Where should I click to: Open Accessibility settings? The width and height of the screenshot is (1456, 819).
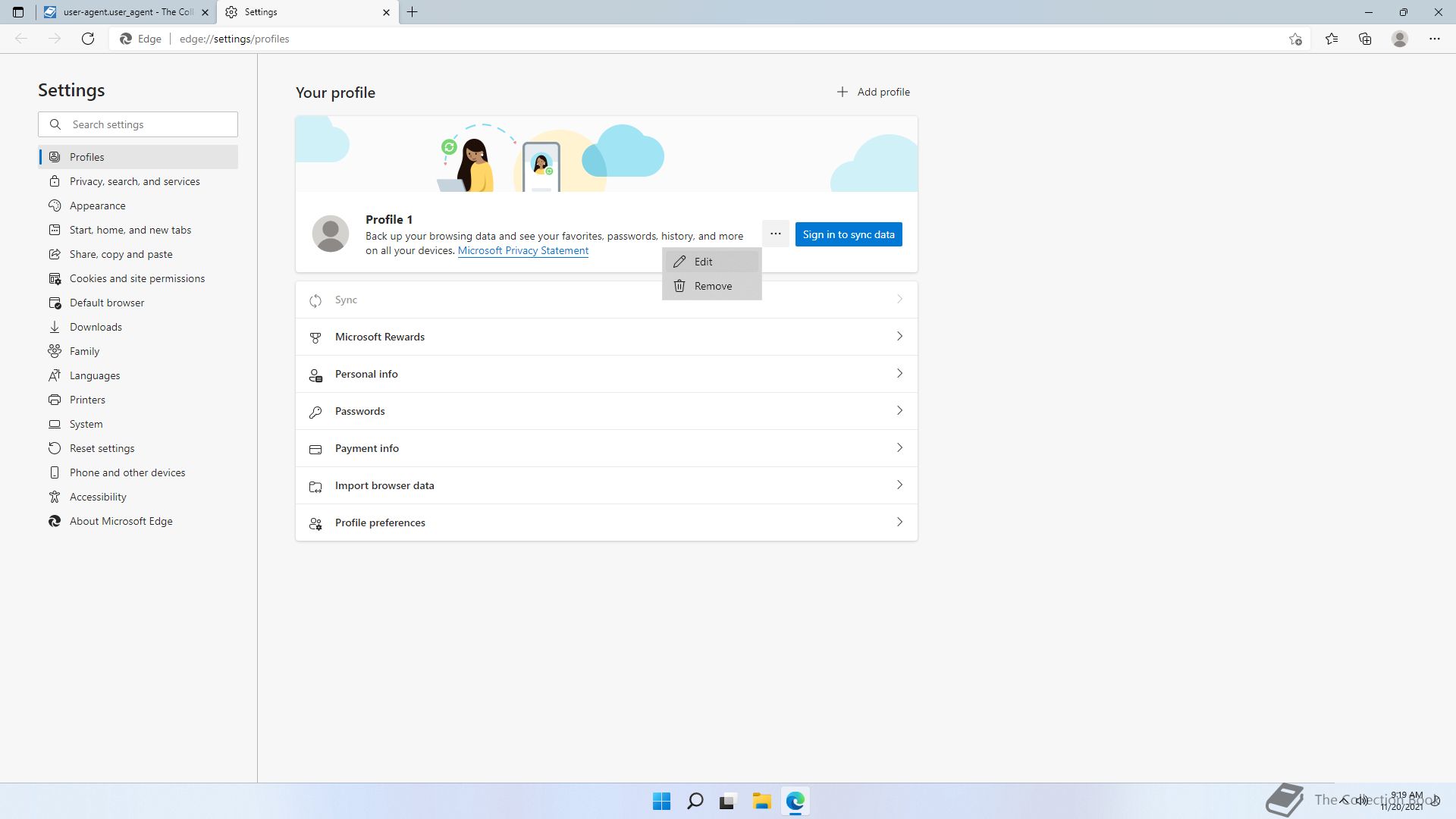(x=138, y=497)
